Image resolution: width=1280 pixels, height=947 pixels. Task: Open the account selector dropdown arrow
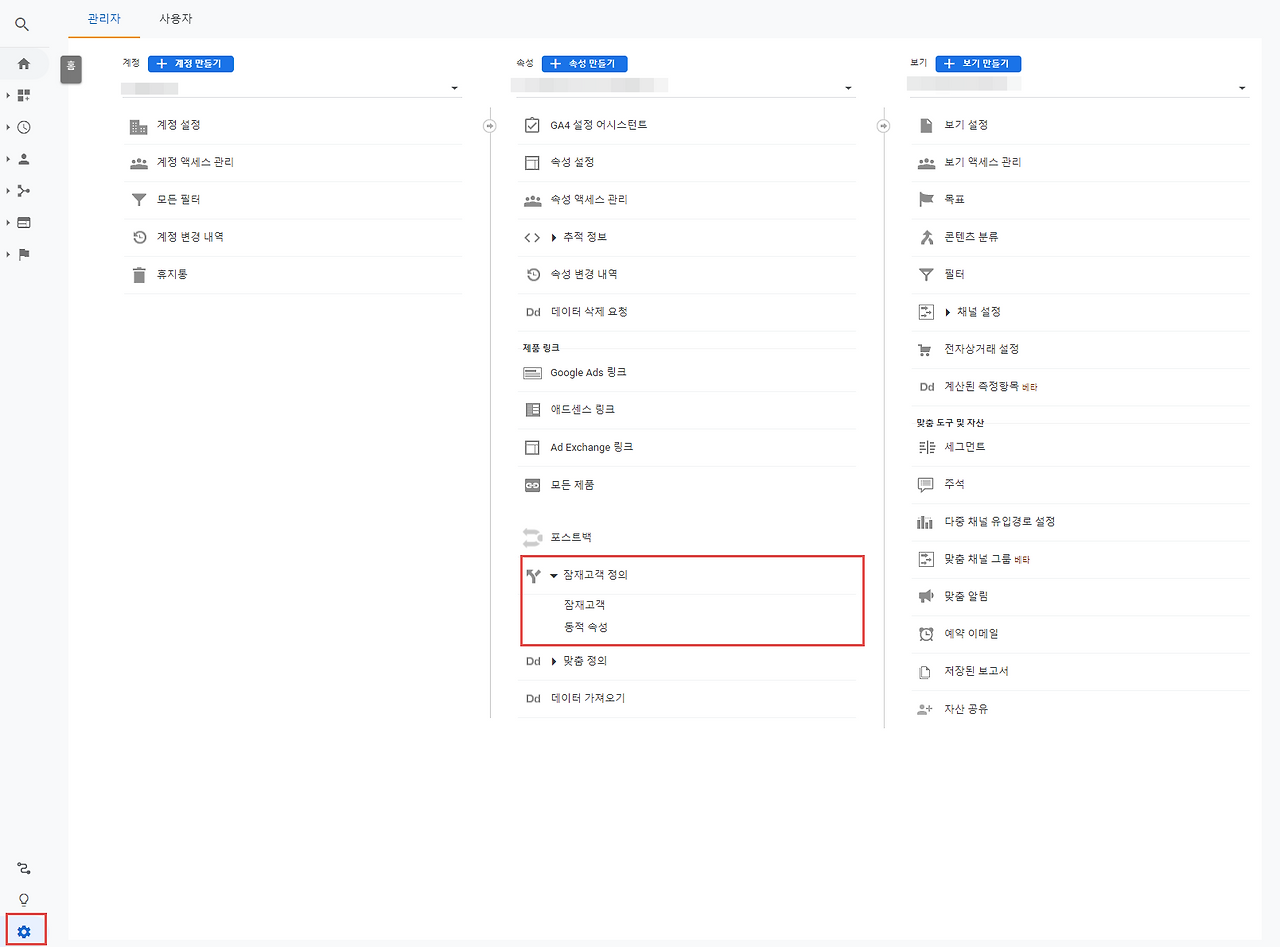click(455, 89)
